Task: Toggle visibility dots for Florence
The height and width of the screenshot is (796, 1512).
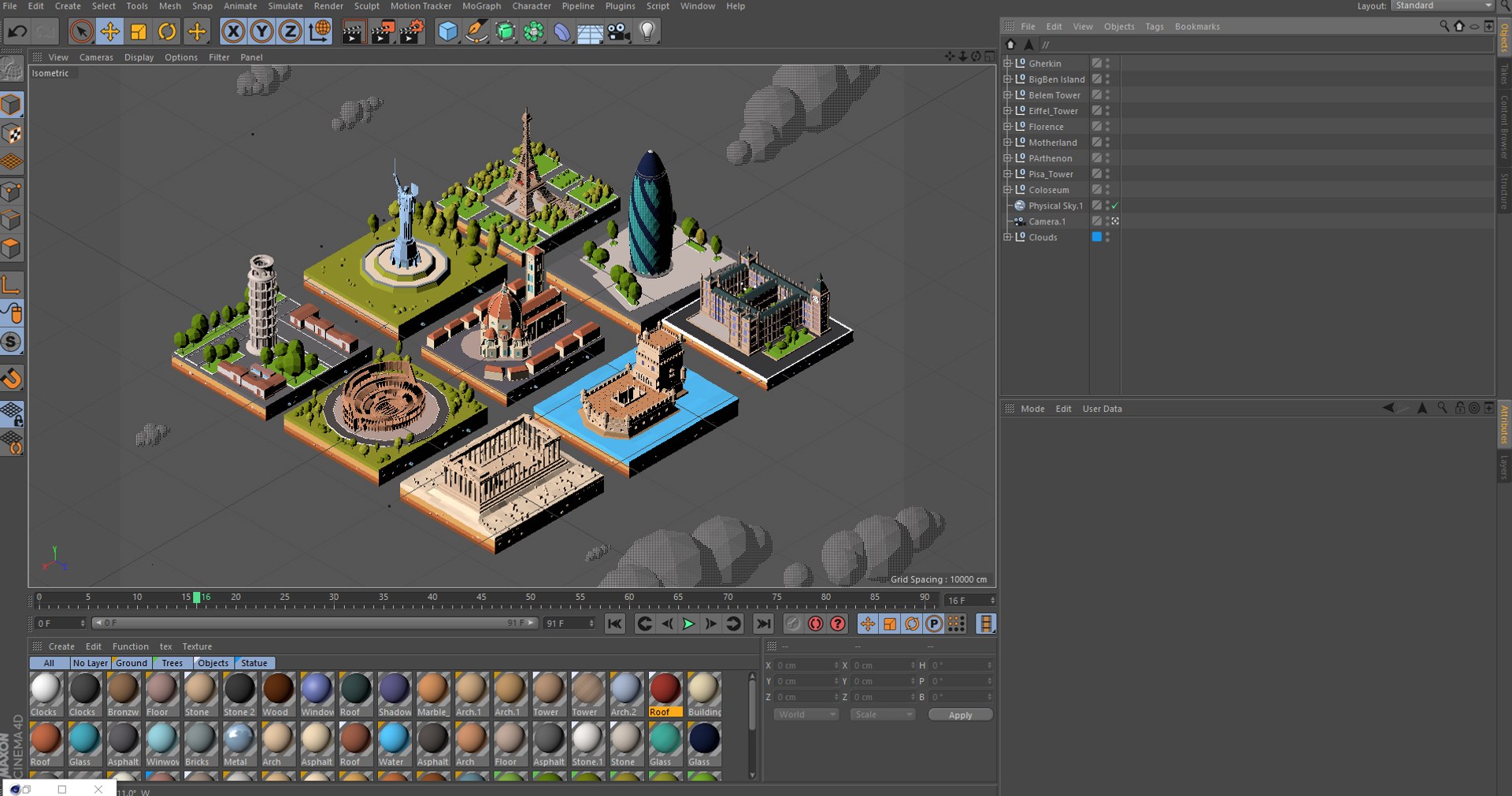Action: point(1107,126)
